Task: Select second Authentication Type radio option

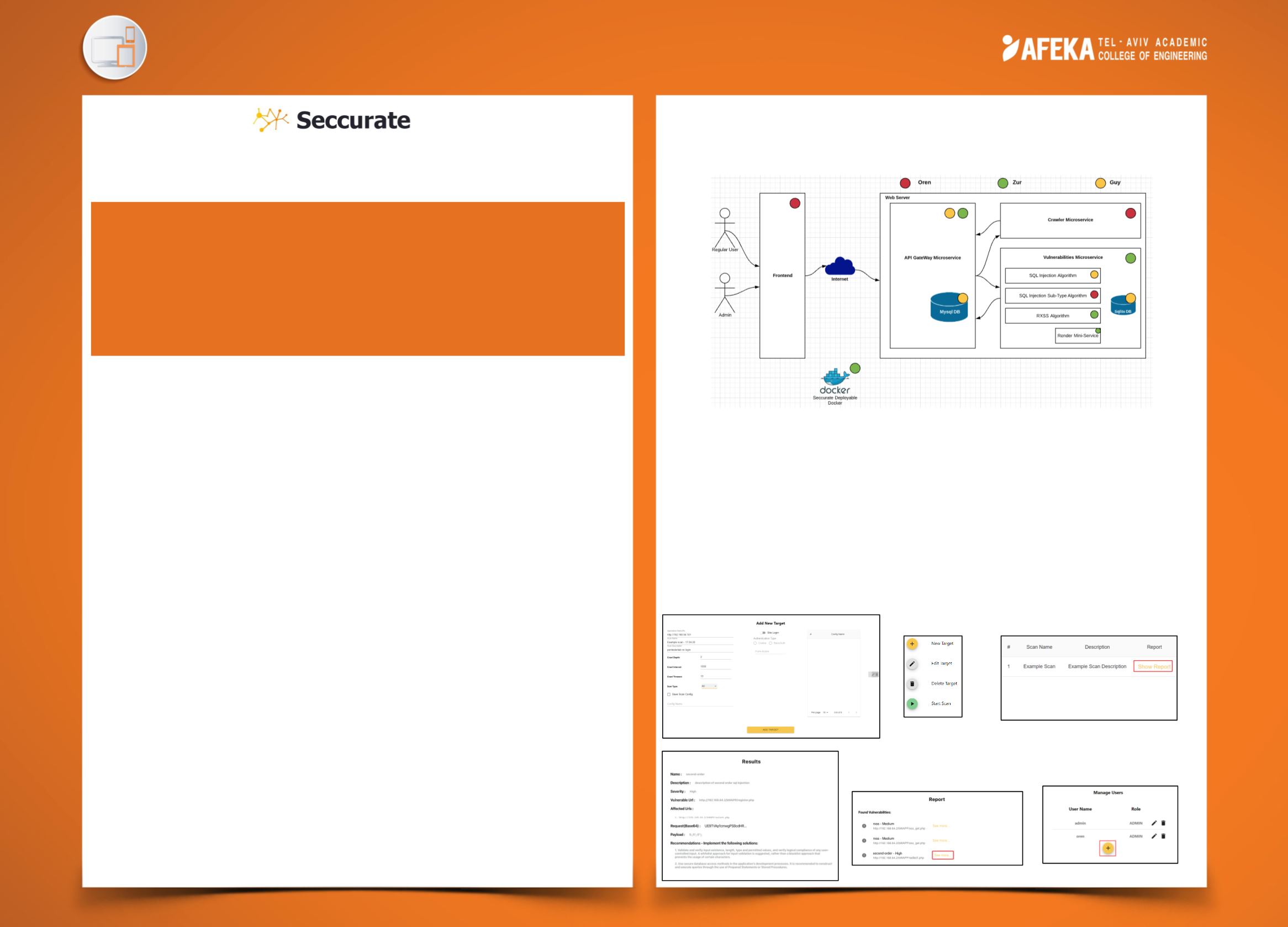Action: pyautogui.click(x=770, y=643)
